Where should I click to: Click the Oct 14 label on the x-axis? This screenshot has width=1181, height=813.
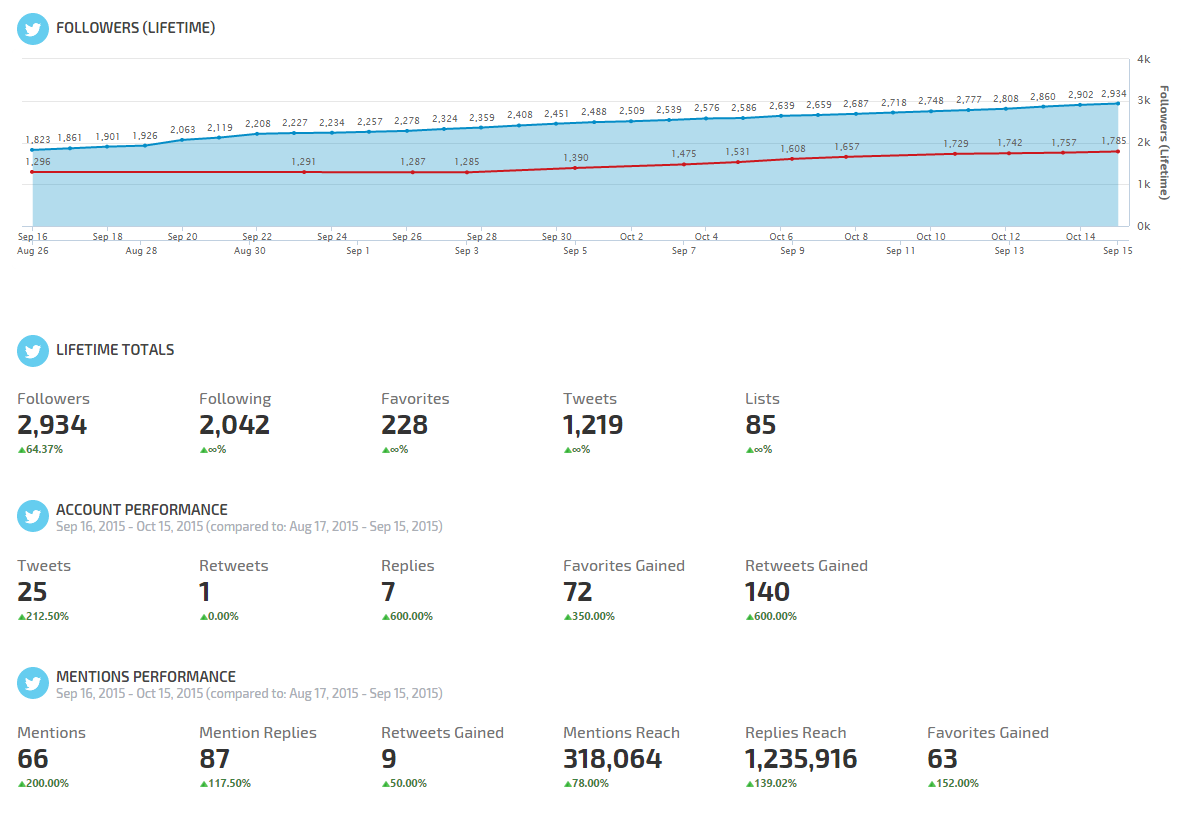click(x=1080, y=237)
